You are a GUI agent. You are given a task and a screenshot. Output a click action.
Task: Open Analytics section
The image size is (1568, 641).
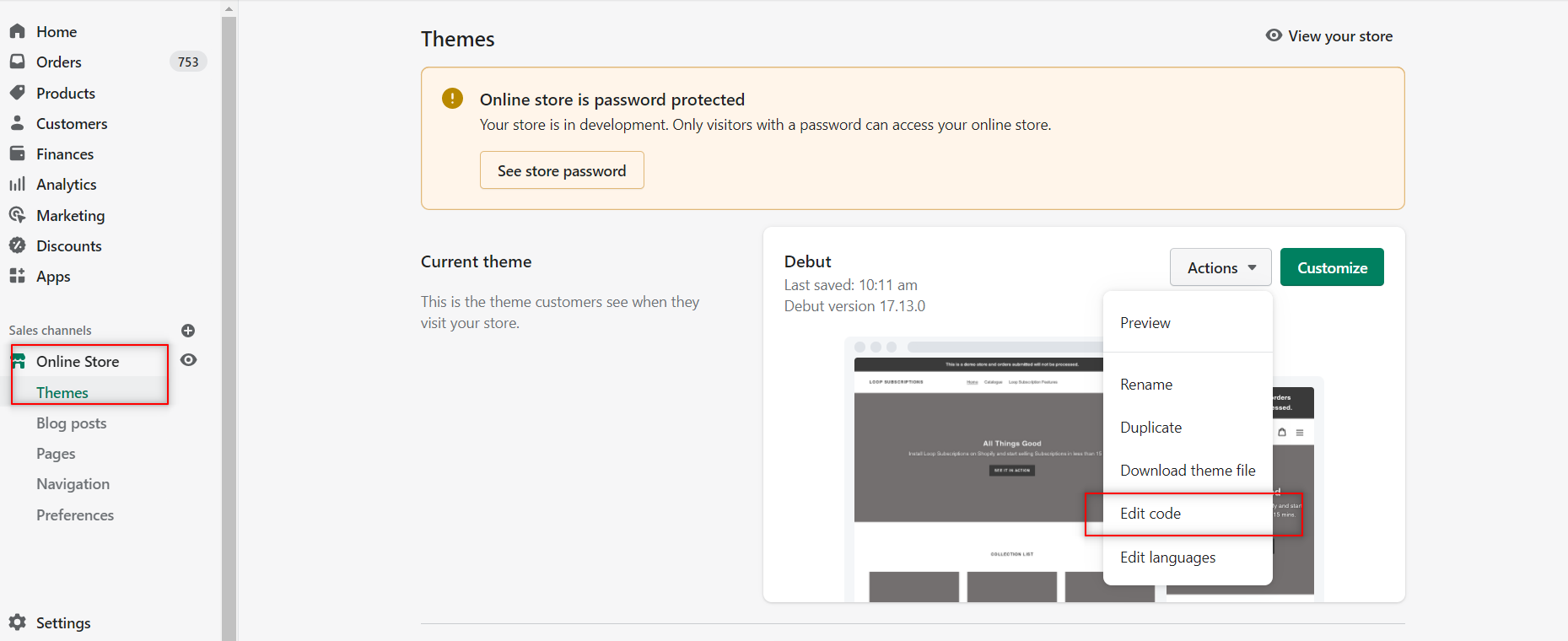[67, 184]
